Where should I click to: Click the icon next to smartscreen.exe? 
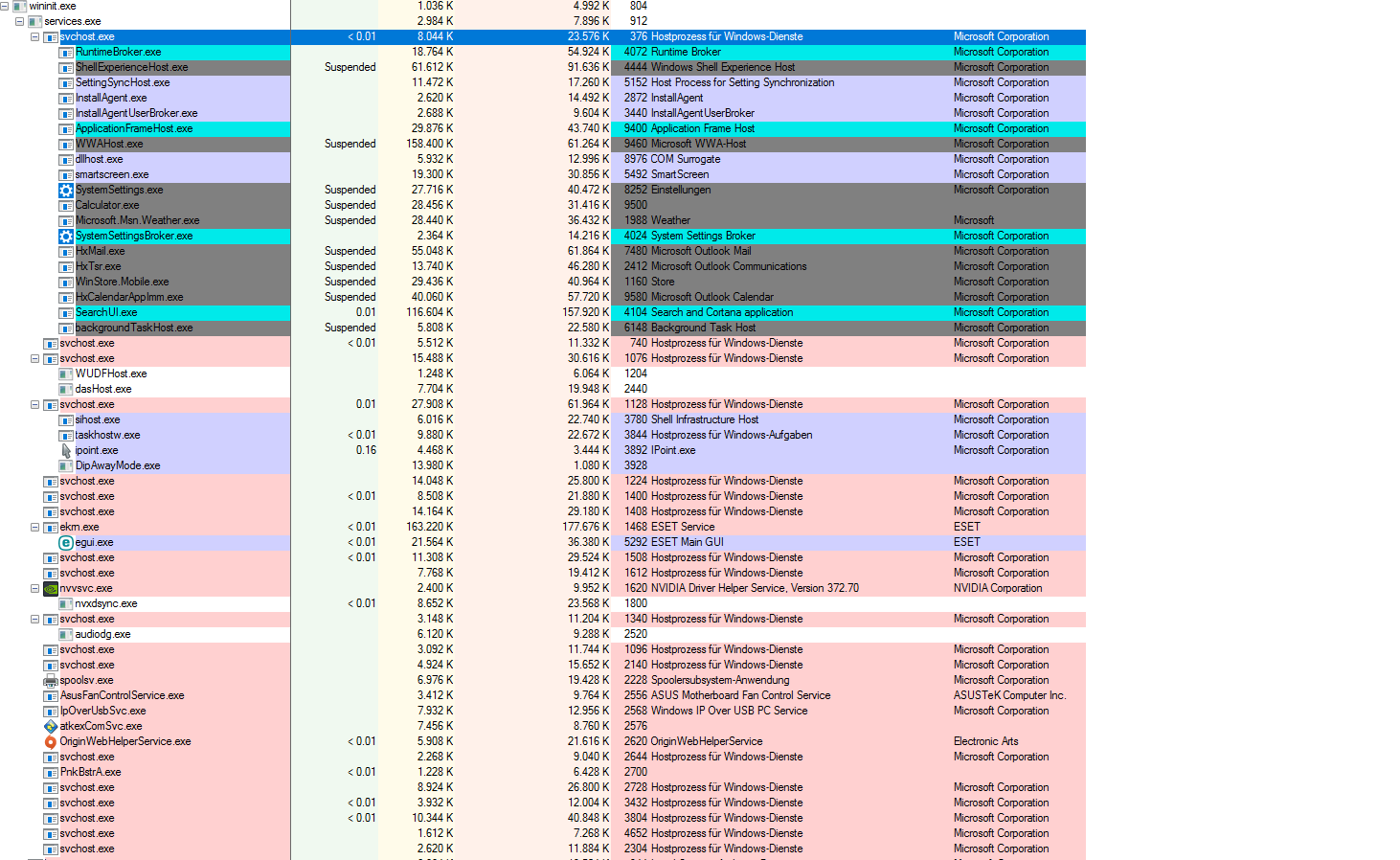(66, 174)
